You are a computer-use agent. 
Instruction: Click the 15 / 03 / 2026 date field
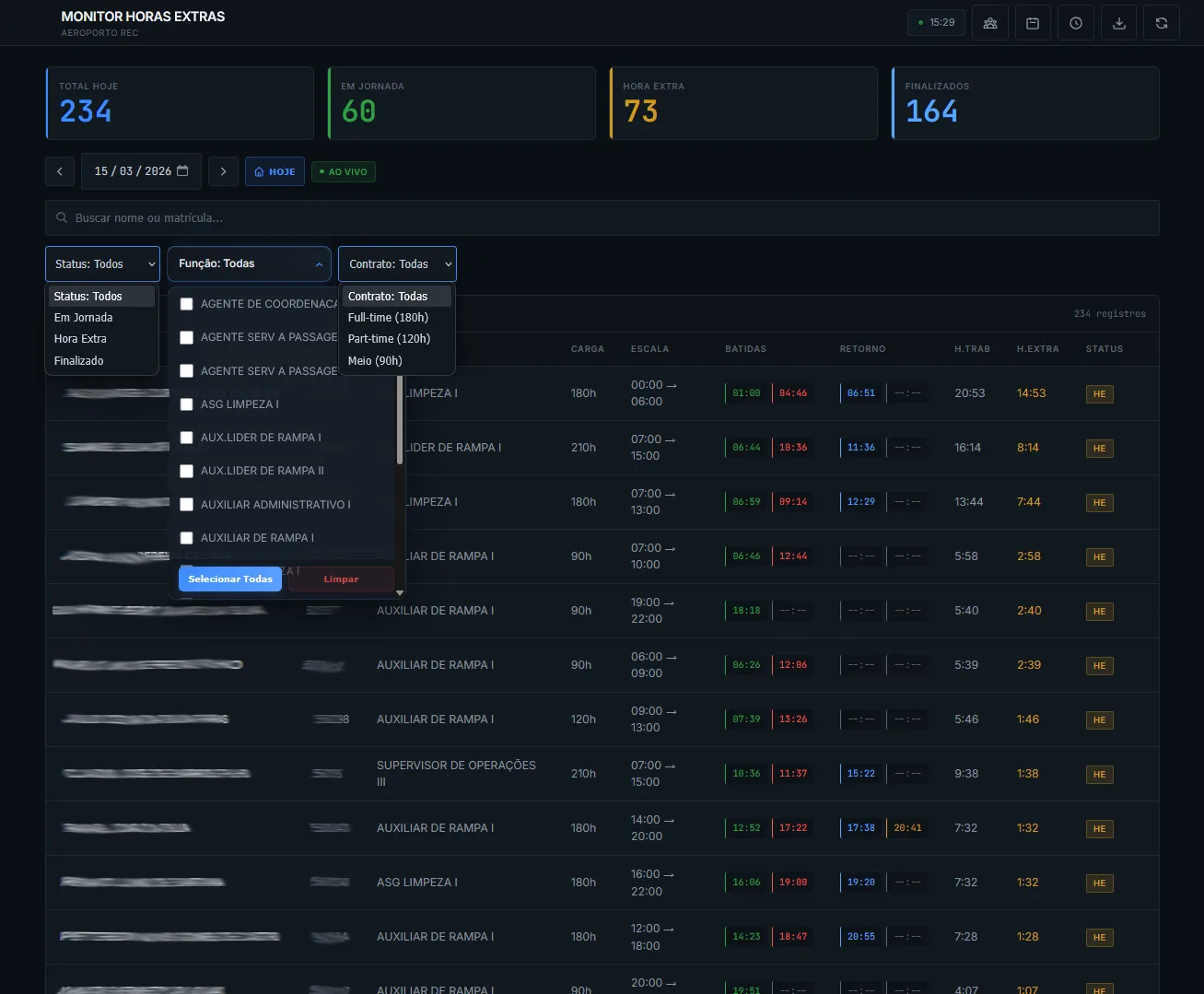tap(141, 171)
